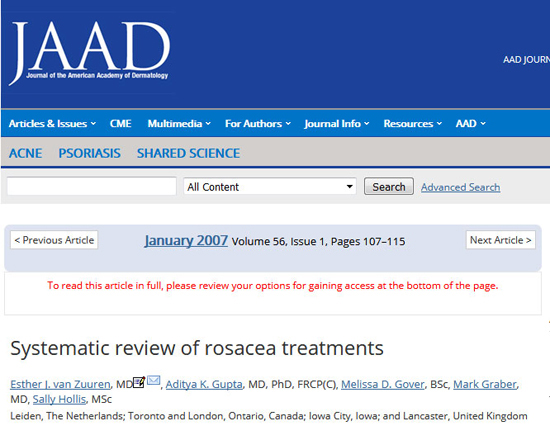This screenshot has width=550, height=440.
Task: Expand the Resources menu
Action: 412,124
